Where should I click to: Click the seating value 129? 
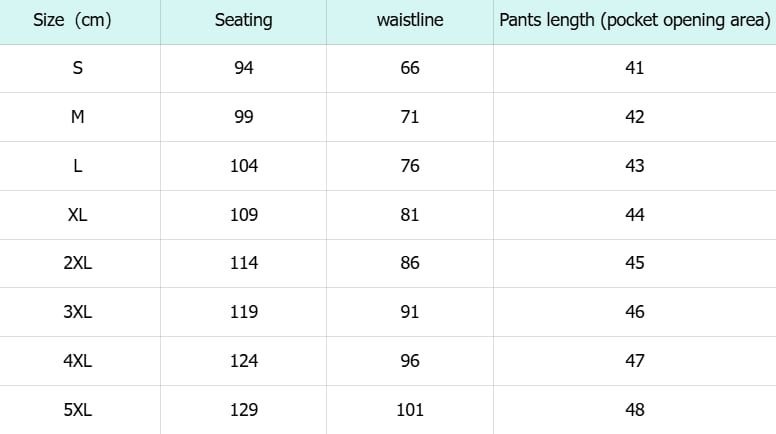click(243, 410)
